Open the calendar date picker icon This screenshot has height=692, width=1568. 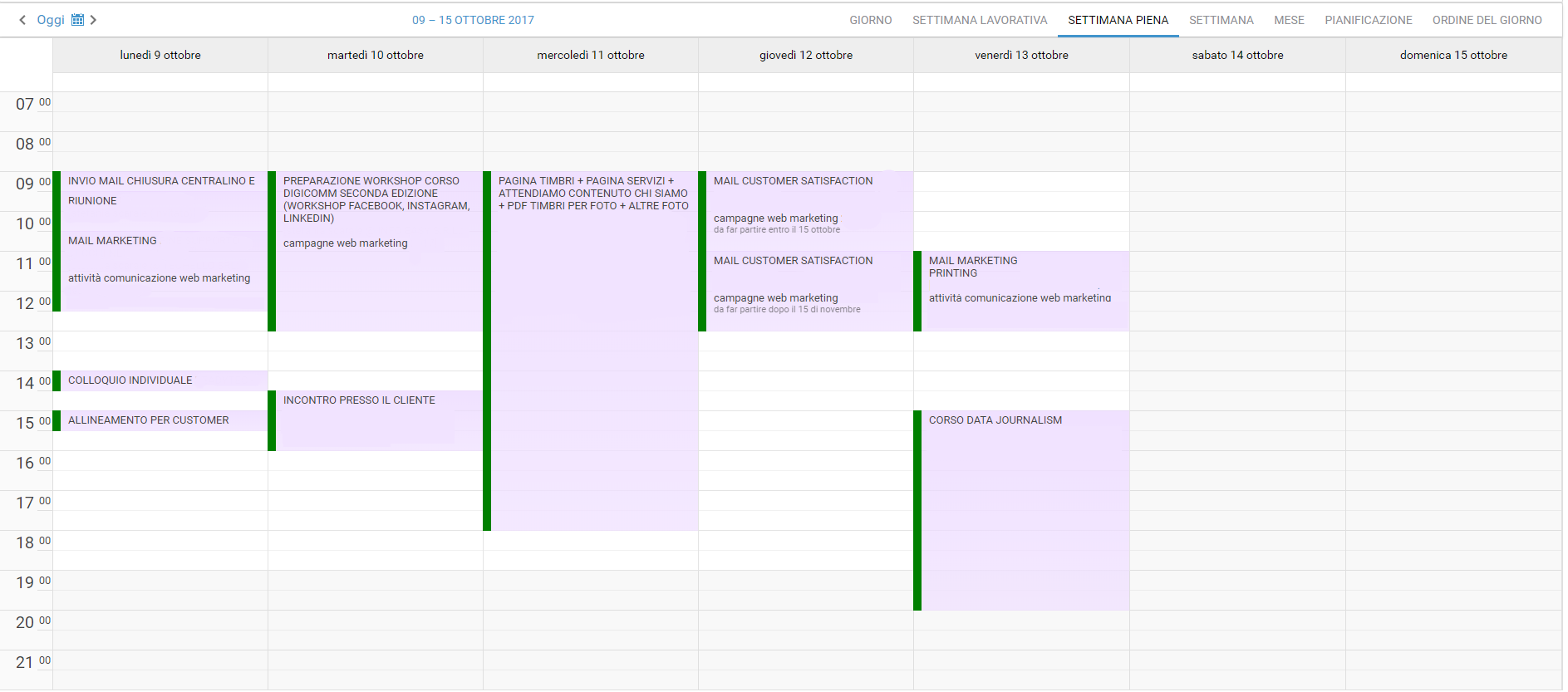(77, 20)
